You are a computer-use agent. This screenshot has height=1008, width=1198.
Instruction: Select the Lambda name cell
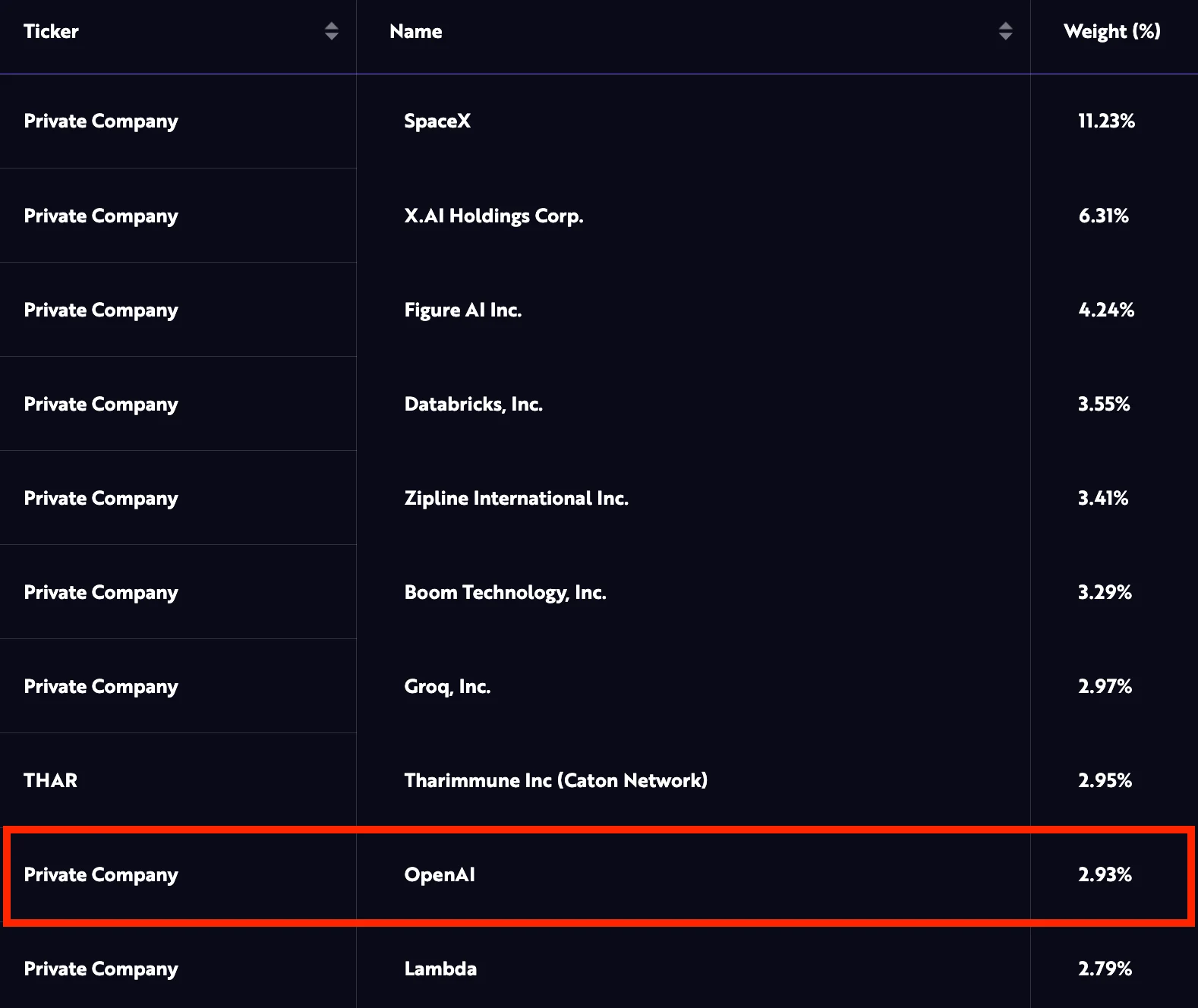pos(440,969)
